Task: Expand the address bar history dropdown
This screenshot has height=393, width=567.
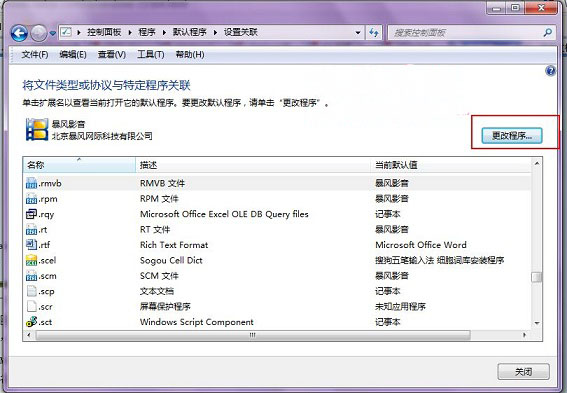Action: coord(358,33)
